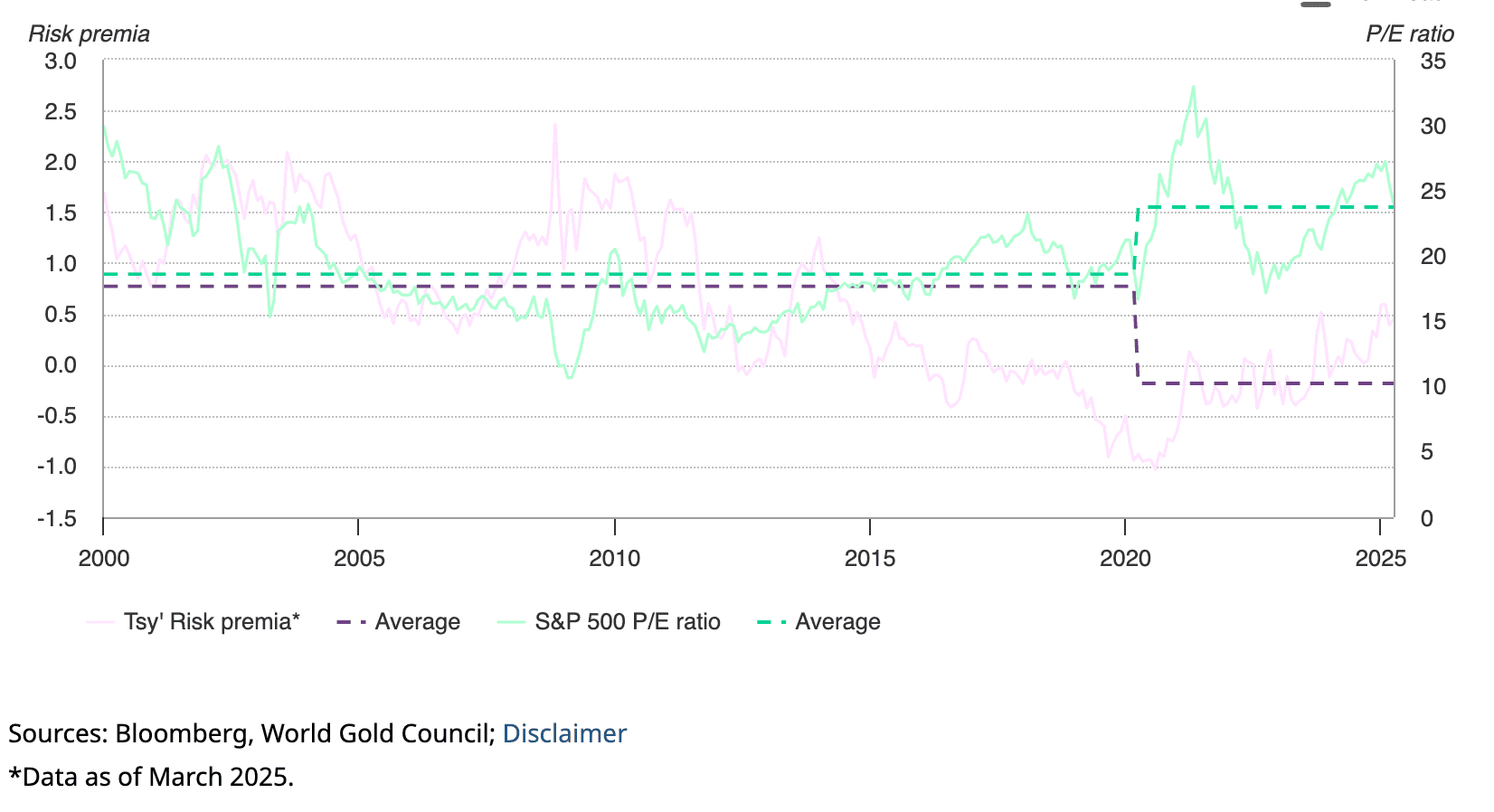Click the Sources: Bloomberg, World Gold Council text
This screenshot has width=1494, height=812.
coord(251,733)
